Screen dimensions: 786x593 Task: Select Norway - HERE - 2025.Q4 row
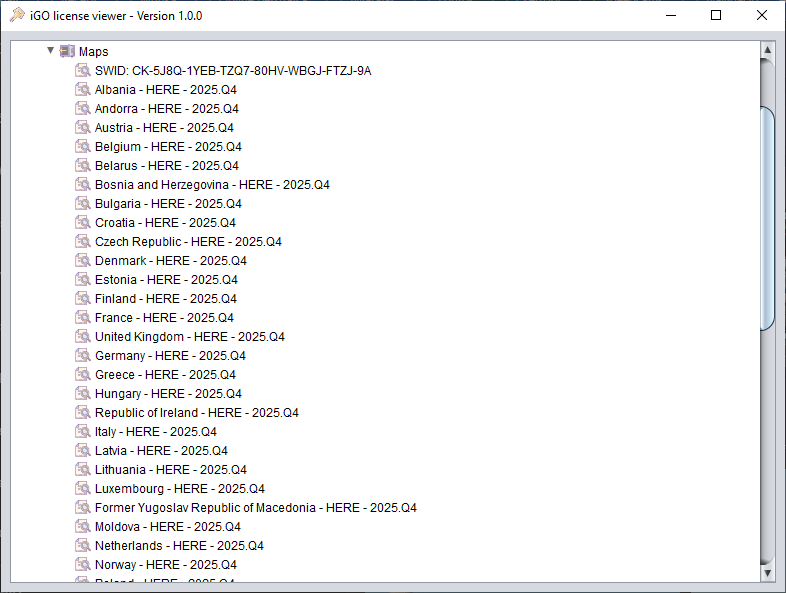165,566
